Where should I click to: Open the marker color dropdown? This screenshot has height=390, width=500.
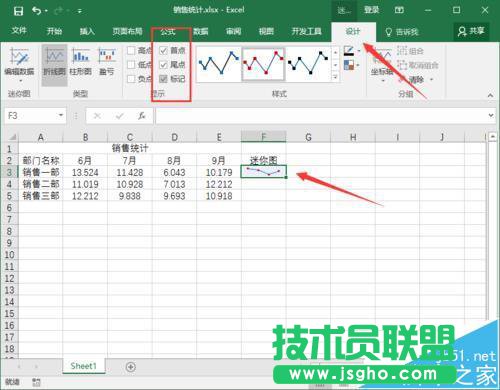point(358,65)
